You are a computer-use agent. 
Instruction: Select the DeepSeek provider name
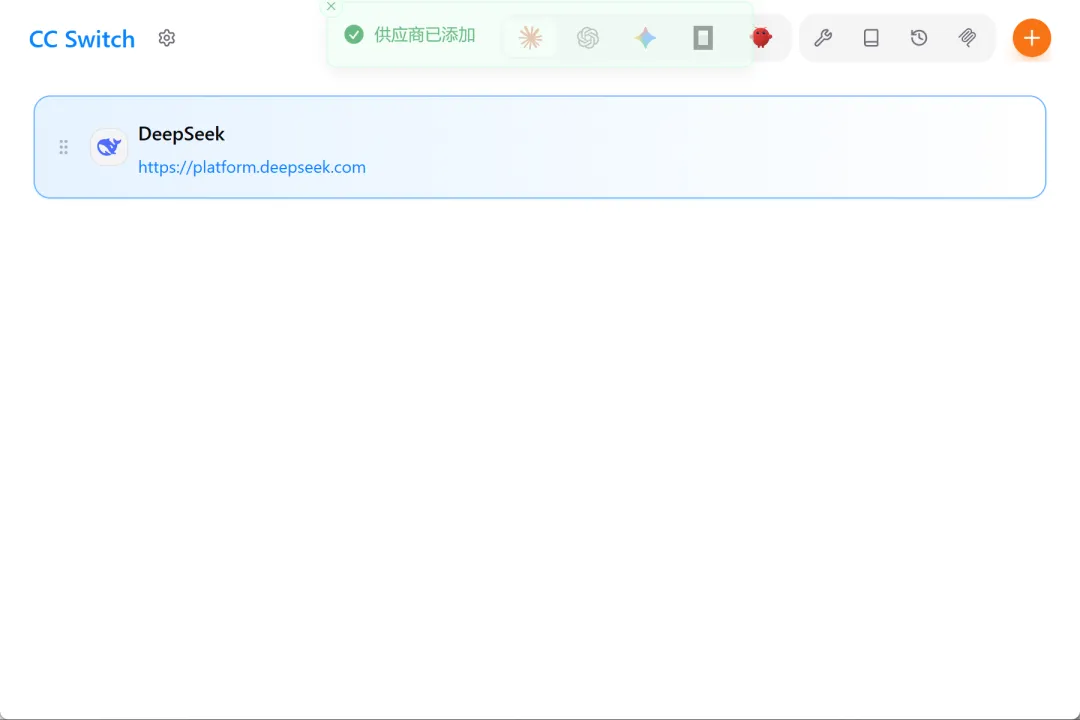(182, 134)
